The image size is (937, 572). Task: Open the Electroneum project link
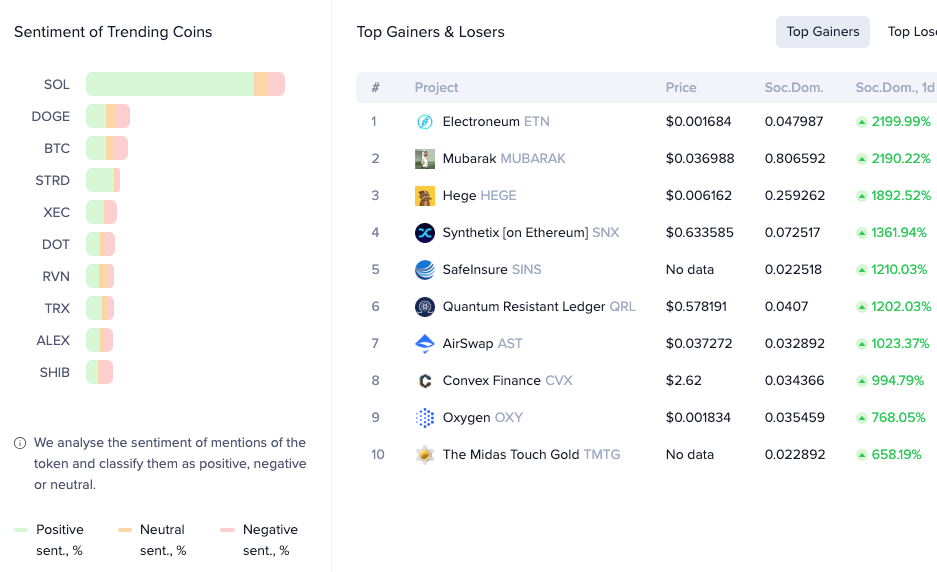pyautogui.click(x=496, y=121)
